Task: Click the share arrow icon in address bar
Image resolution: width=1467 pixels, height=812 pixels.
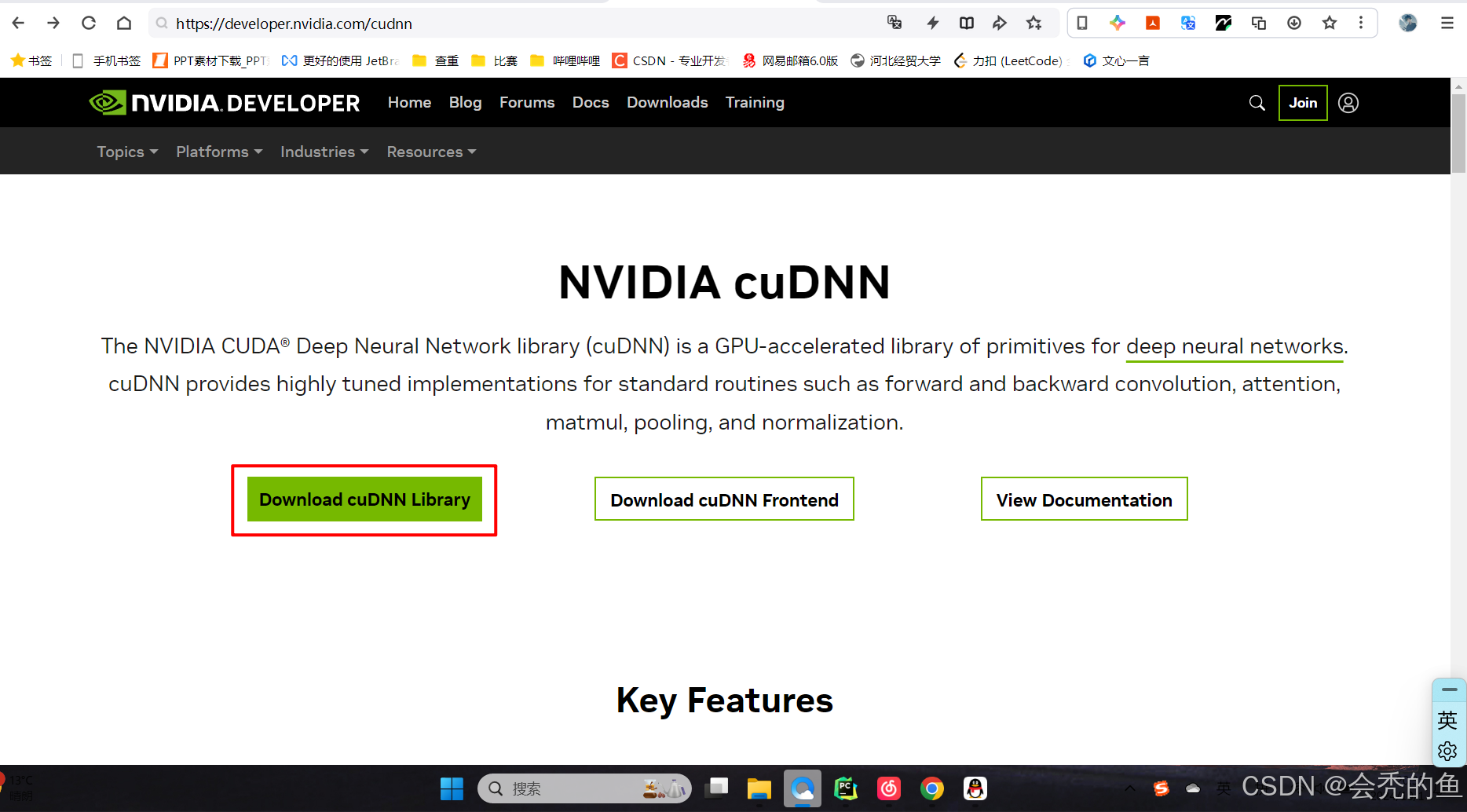Action: pyautogui.click(x=1000, y=23)
